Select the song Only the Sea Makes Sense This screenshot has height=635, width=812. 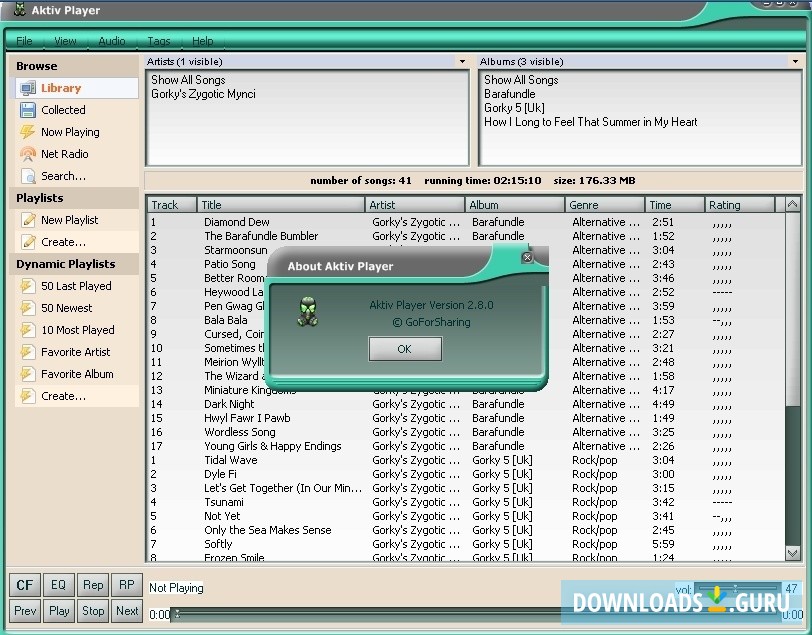(x=268, y=530)
